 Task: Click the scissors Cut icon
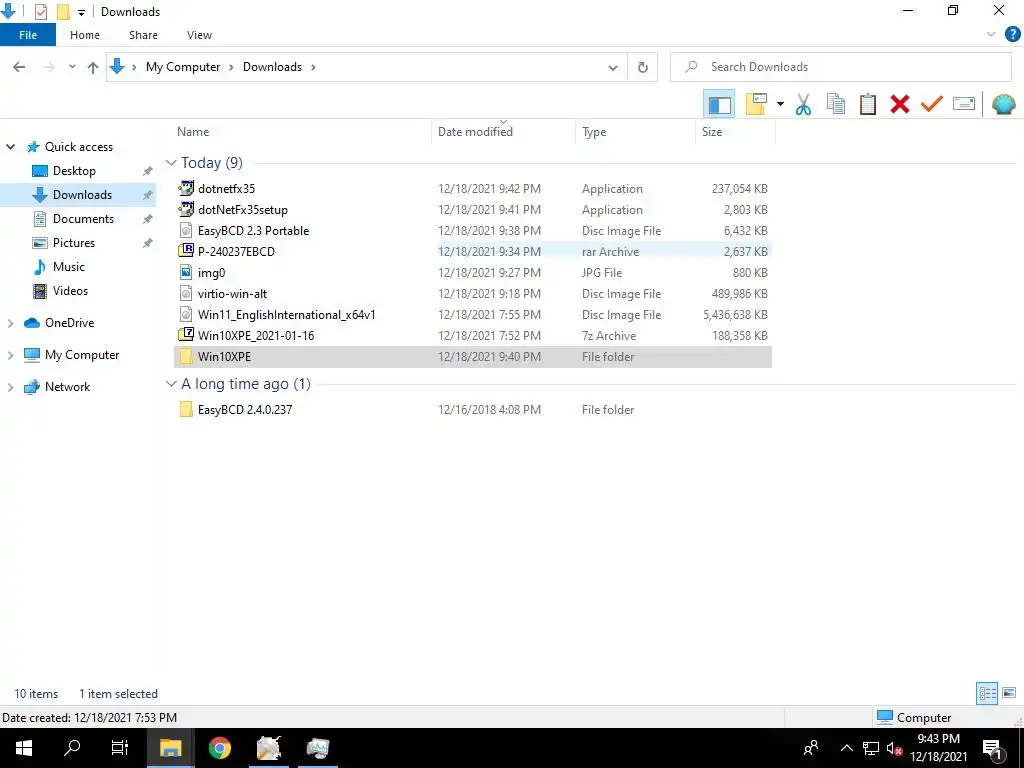(x=803, y=104)
